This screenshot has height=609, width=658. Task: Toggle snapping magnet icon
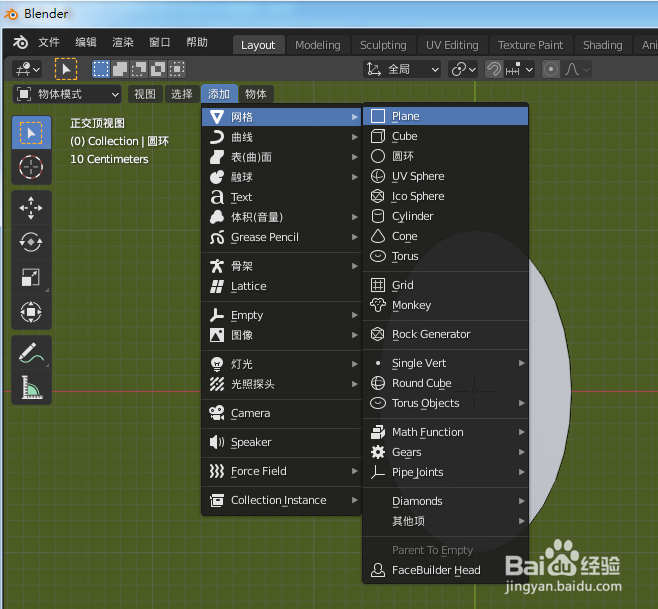(x=494, y=69)
